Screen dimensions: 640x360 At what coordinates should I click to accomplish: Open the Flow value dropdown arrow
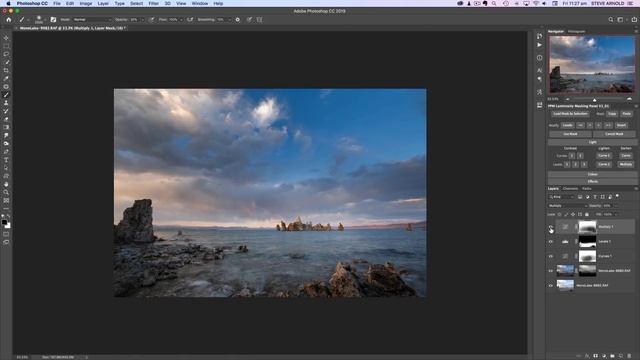181,20
